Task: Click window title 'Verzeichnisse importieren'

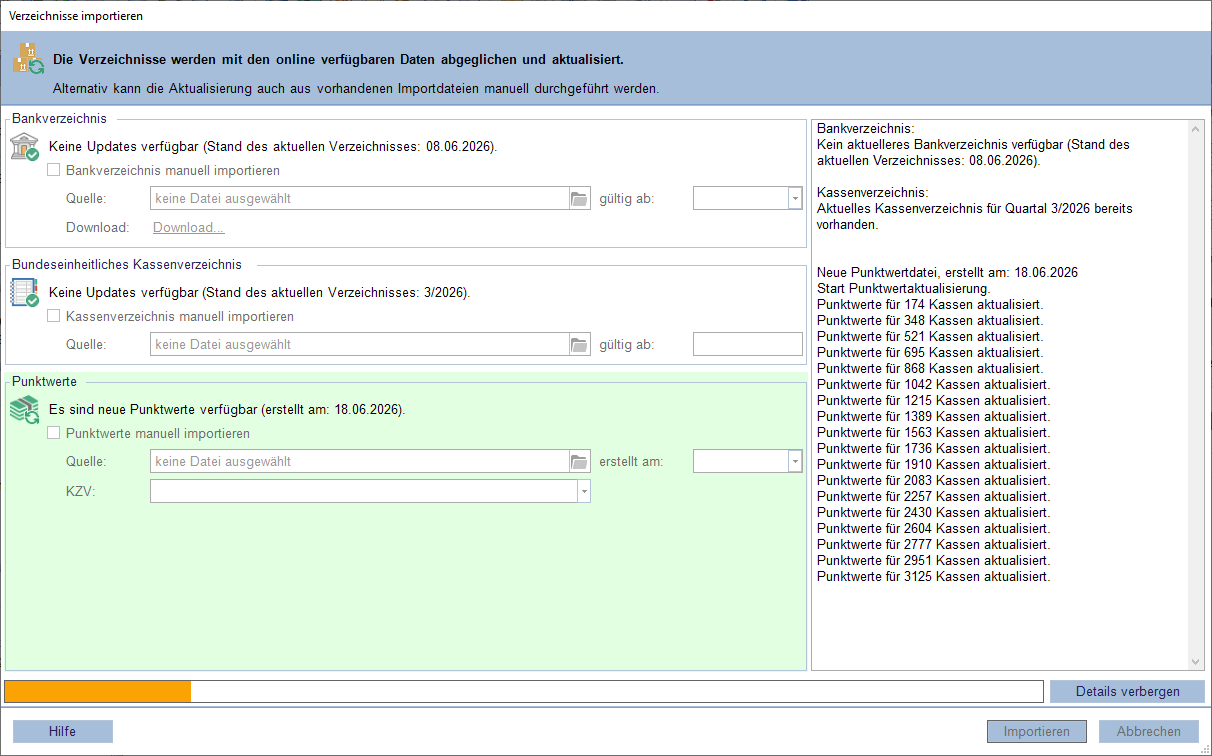Action: click(x=76, y=16)
